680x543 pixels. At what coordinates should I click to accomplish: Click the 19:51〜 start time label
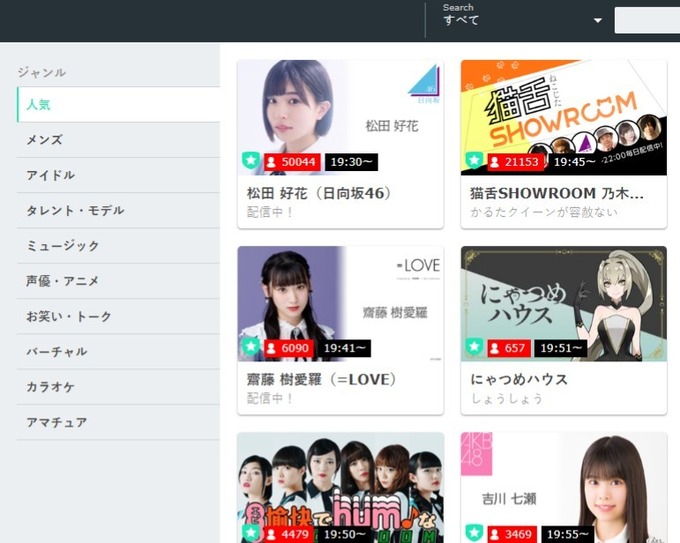(x=561, y=348)
